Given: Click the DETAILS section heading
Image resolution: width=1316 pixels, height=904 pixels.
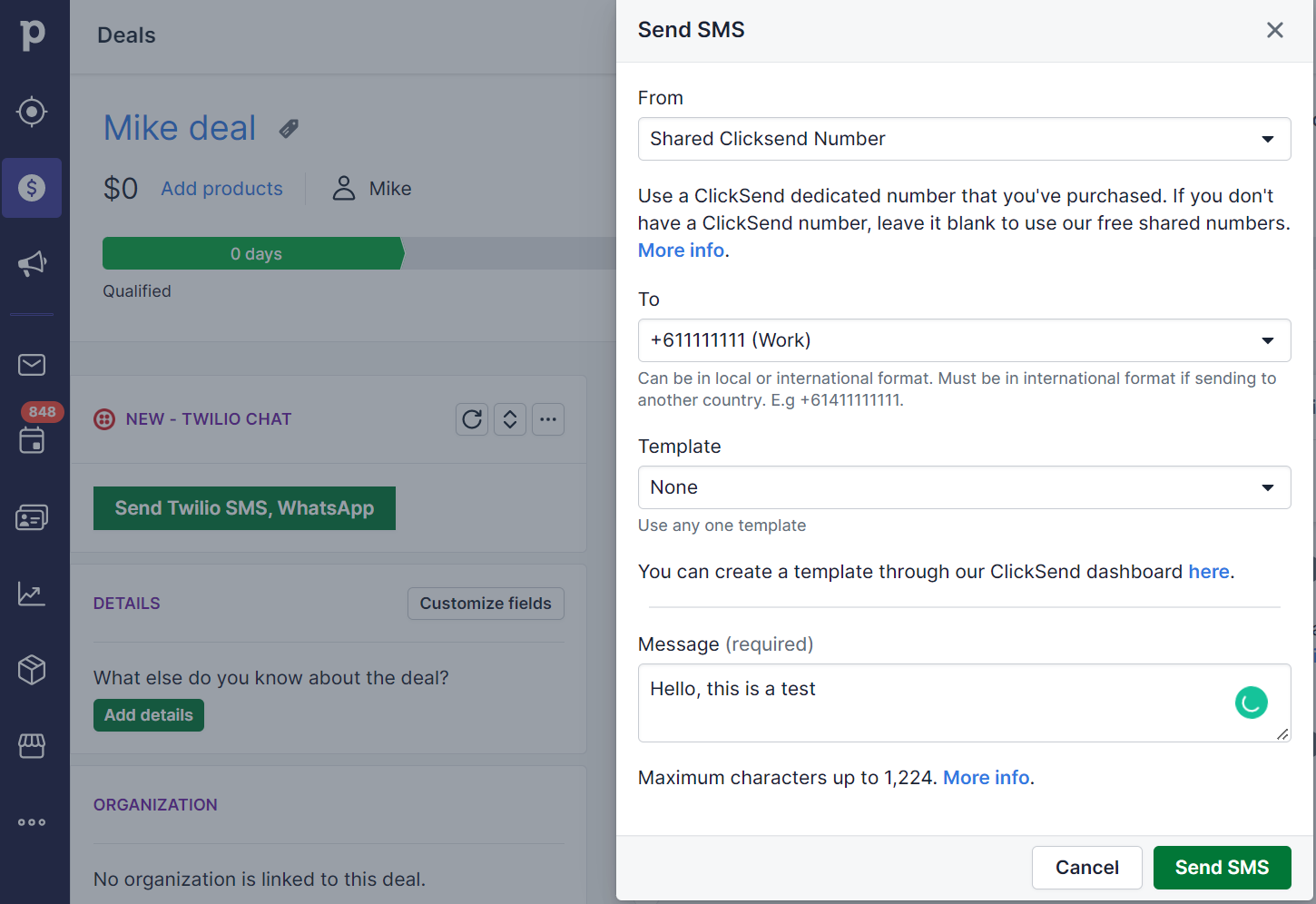Looking at the screenshot, I should (x=127, y=604).
